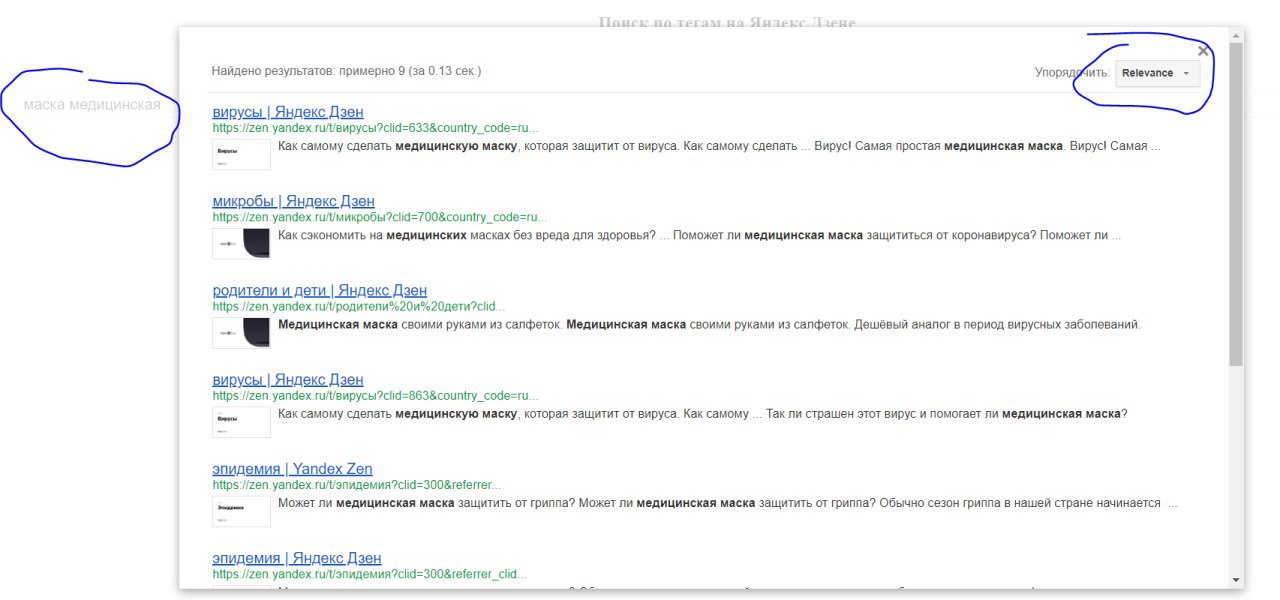Click scrollbar down arrow of results
This screenshot has height=600, width=1280.
pos(1236,580)
